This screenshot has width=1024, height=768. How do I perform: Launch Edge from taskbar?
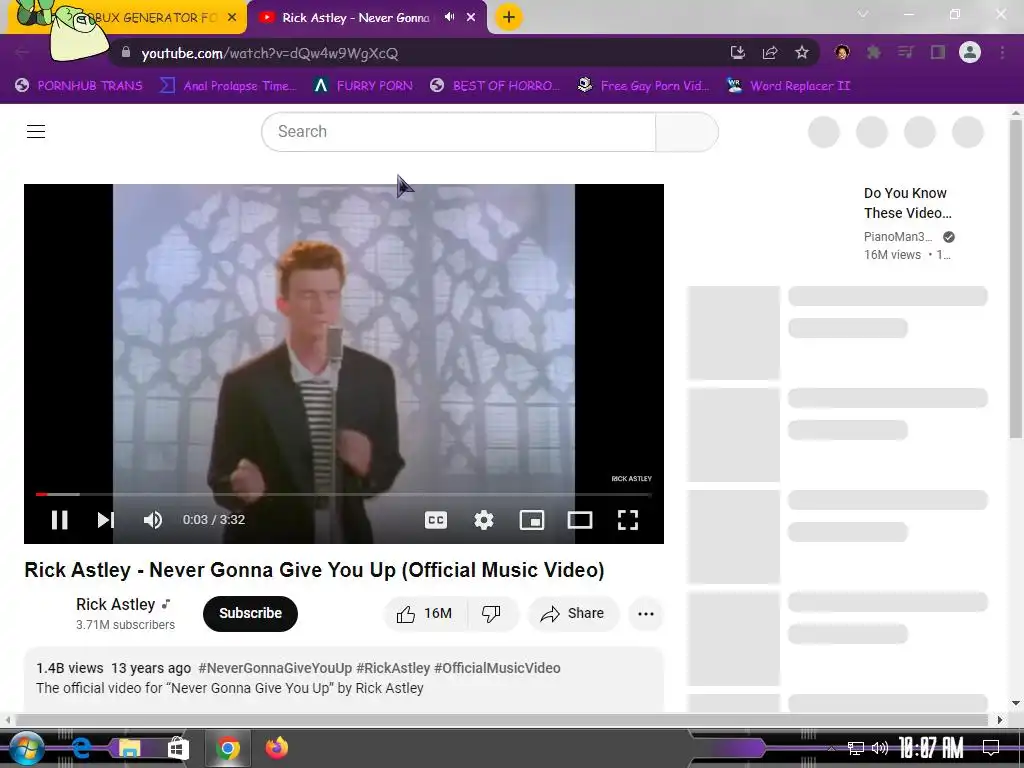(82, 748)
